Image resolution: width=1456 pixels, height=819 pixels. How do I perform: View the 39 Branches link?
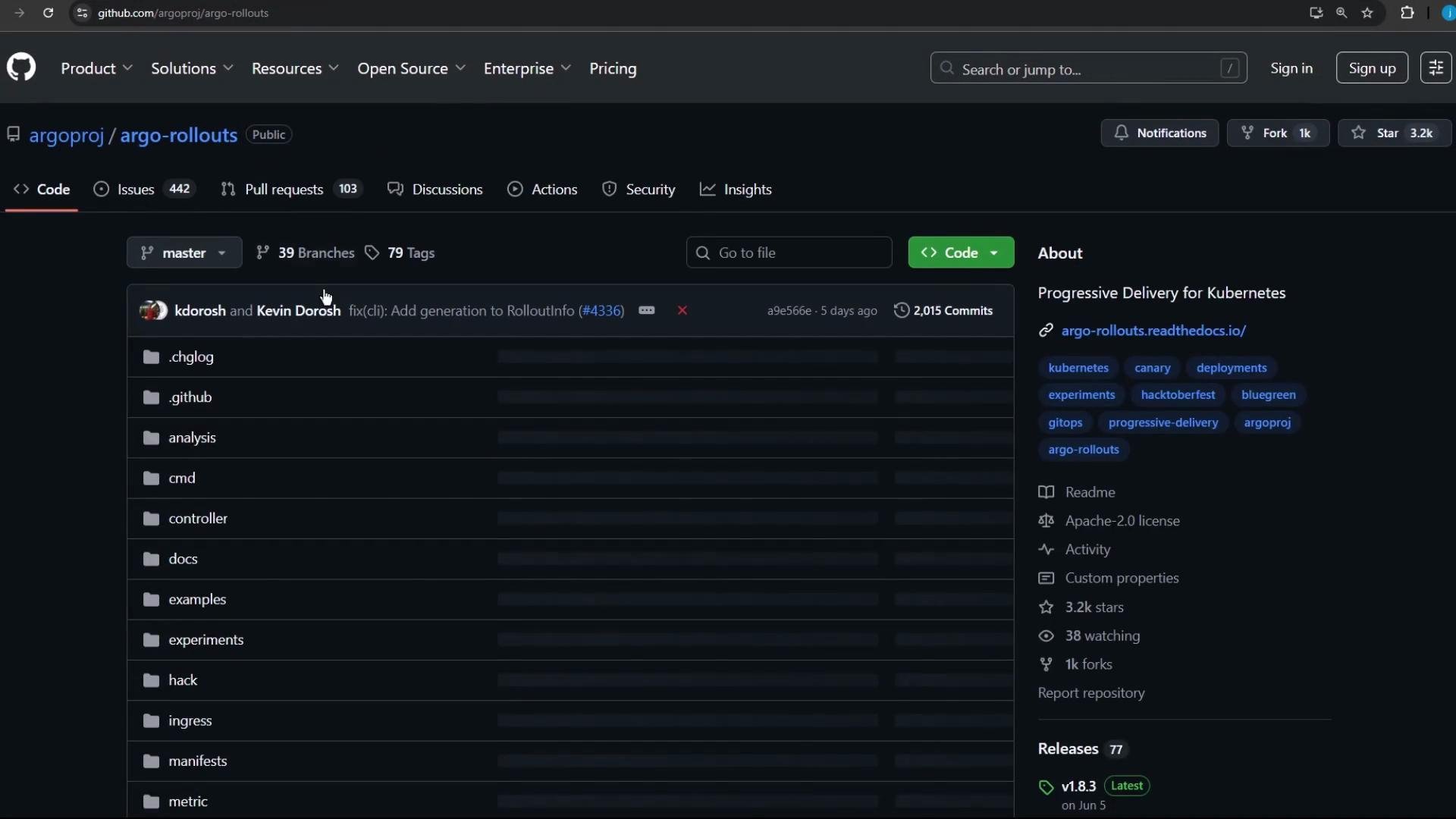pyautogui.click(x=306, y=253)
